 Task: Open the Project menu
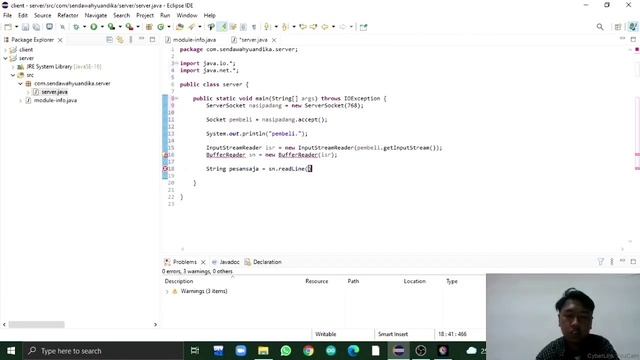coord(145,16)
